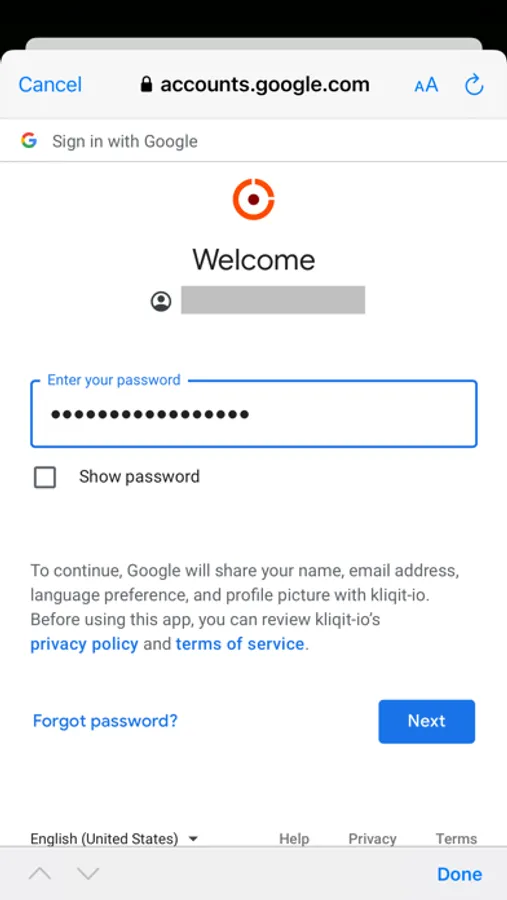Tap the Google G logo
The width and height of the screenshot is (507, 900).
29,141
